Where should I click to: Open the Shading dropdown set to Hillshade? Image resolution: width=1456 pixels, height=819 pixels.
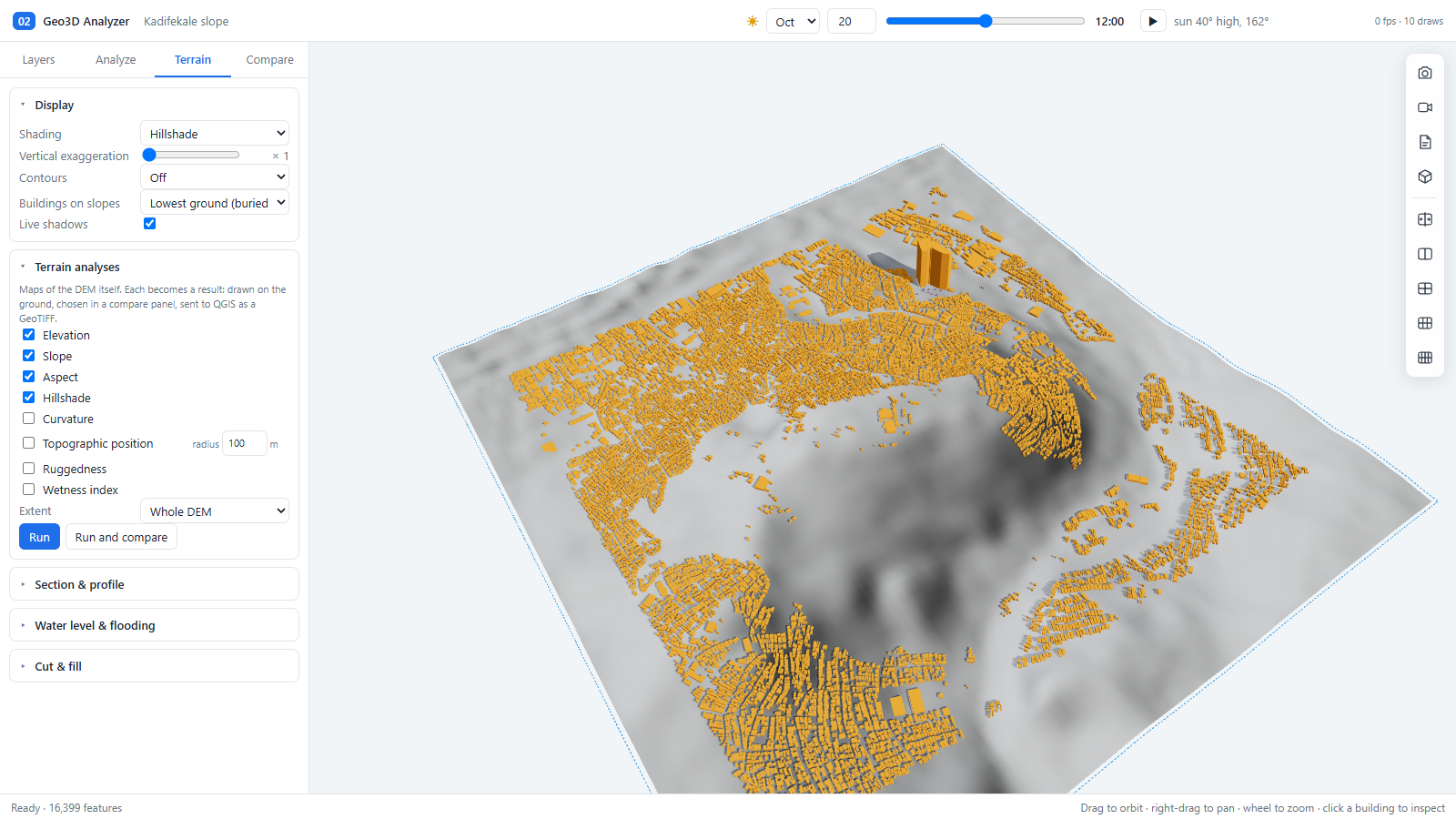pos(215,134)
